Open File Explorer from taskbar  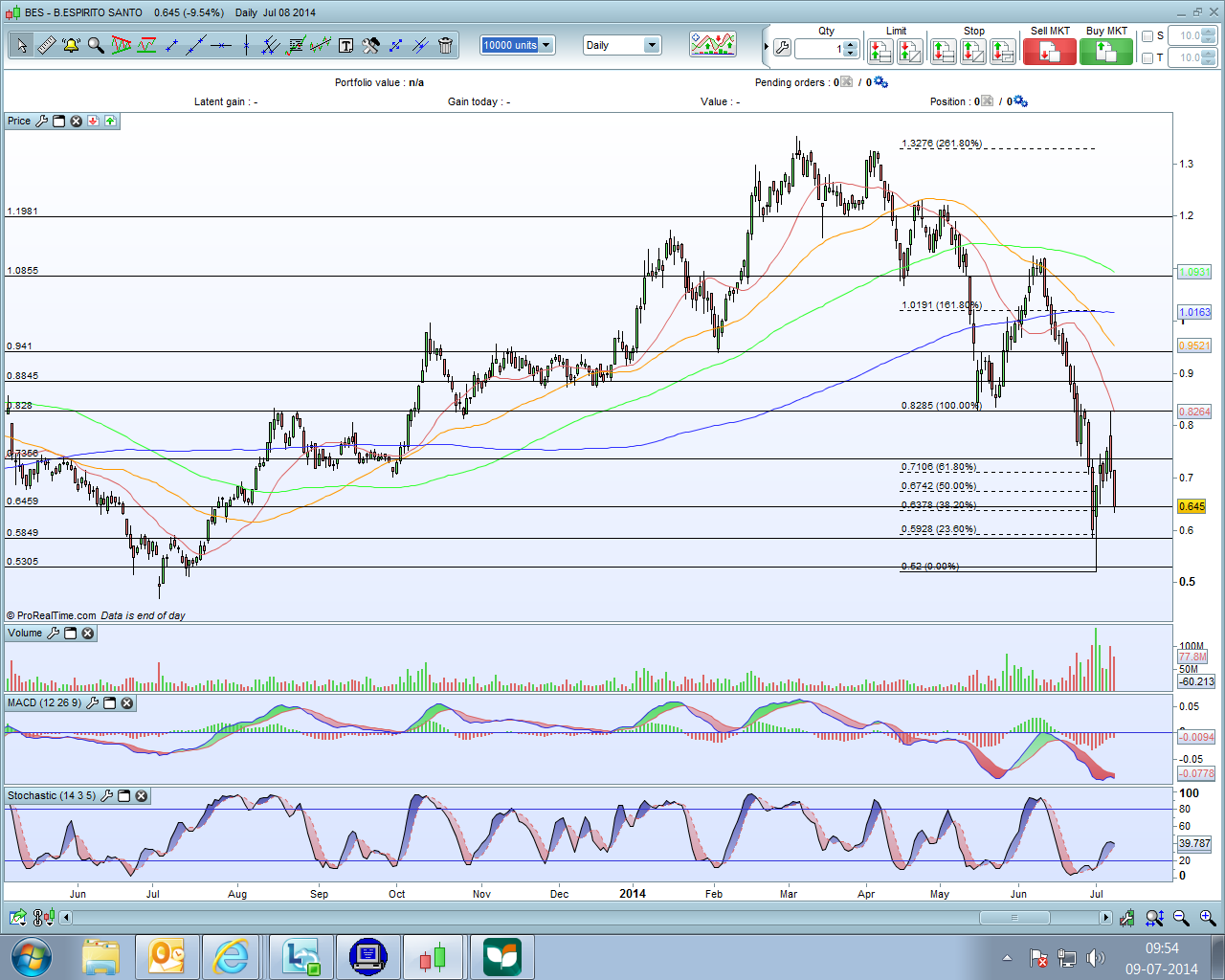tap(100, 957)
